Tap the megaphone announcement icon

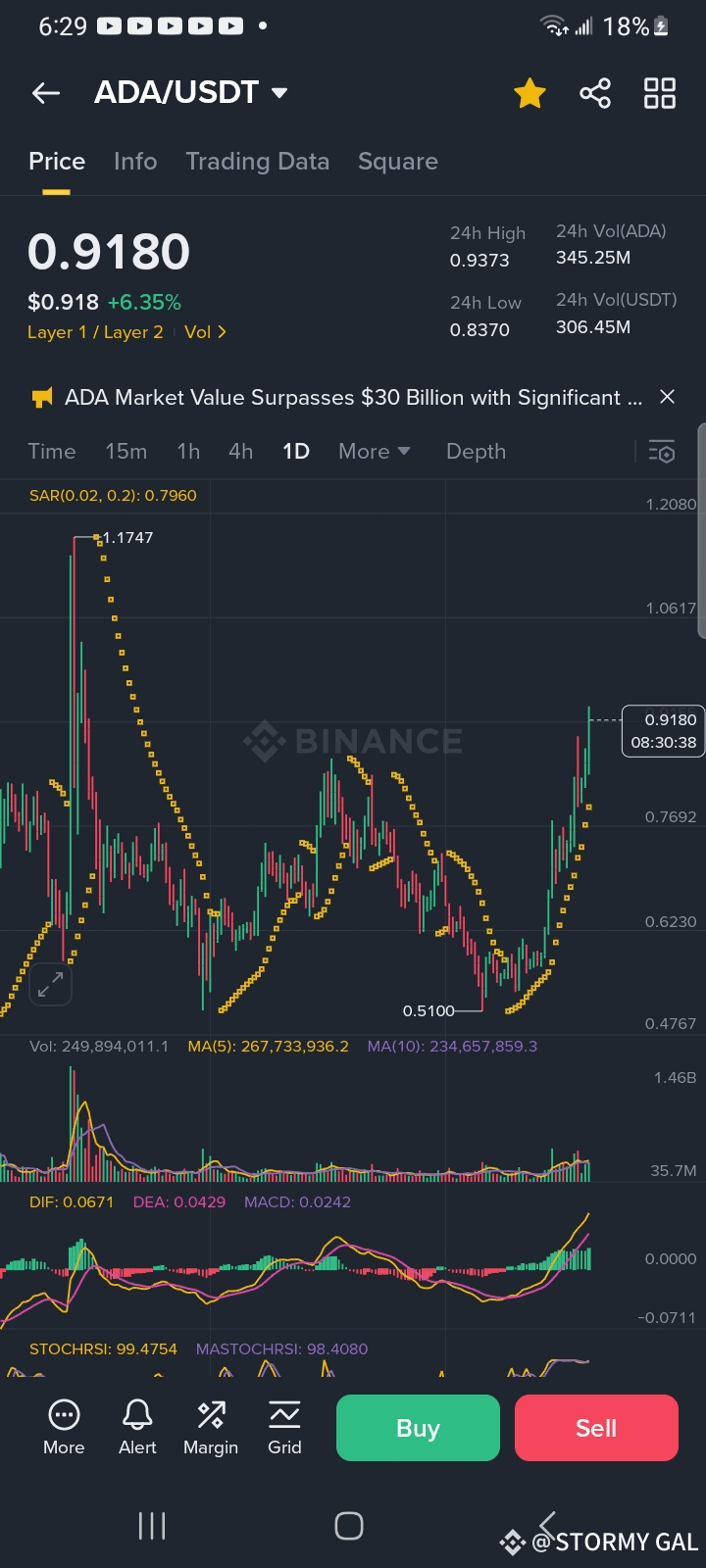click(x=42, y=397)
